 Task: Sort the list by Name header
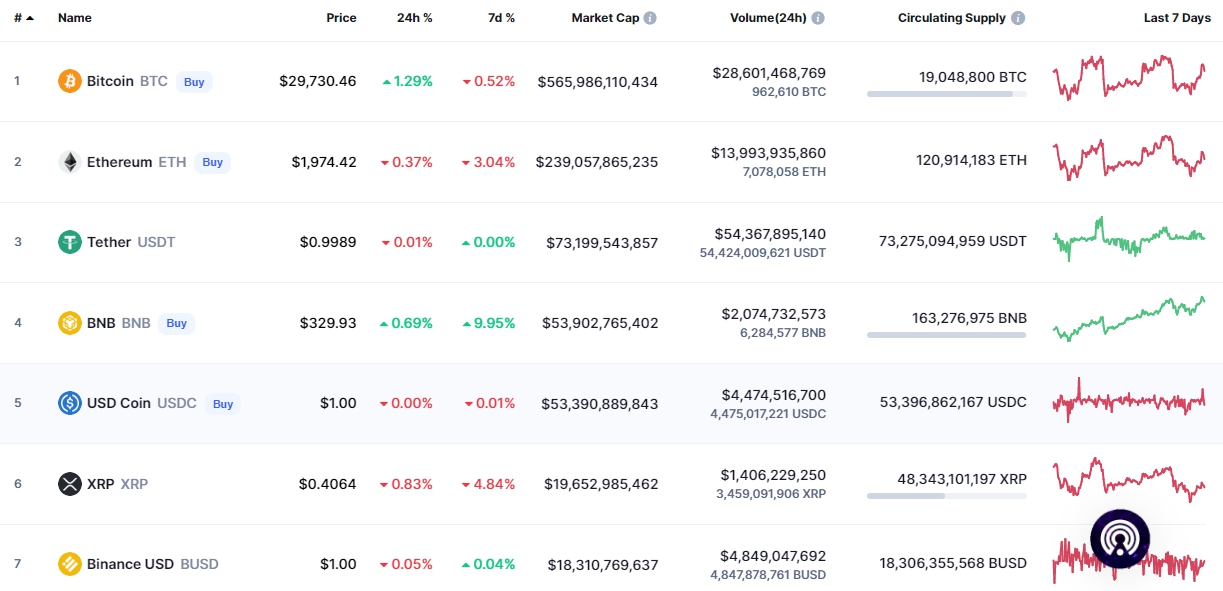click(x=75, y=18)
